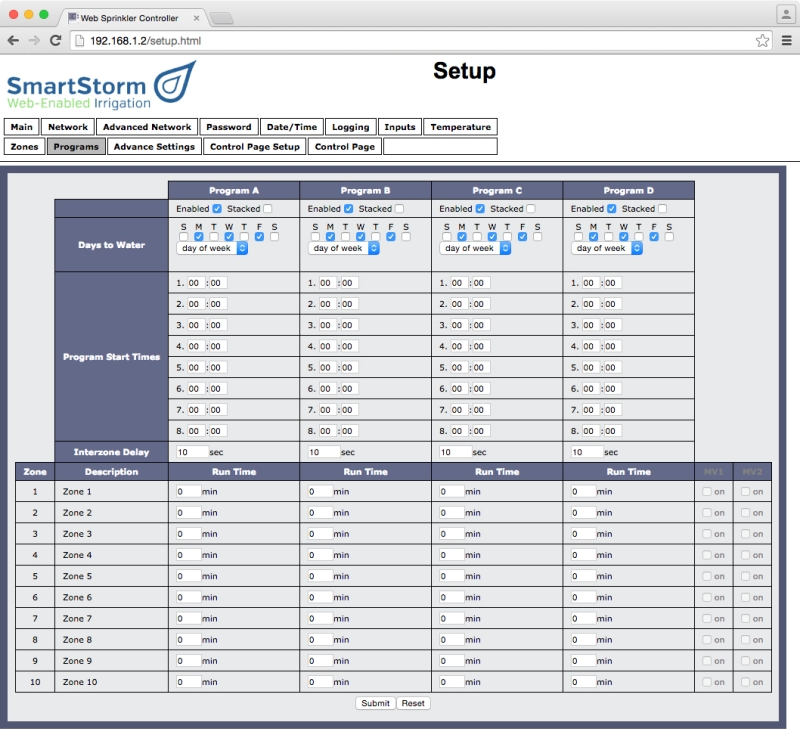Image resolution: width=800 pixels, height=744 pixels.
Task: Click the Submit button
Action: point(374,703)
